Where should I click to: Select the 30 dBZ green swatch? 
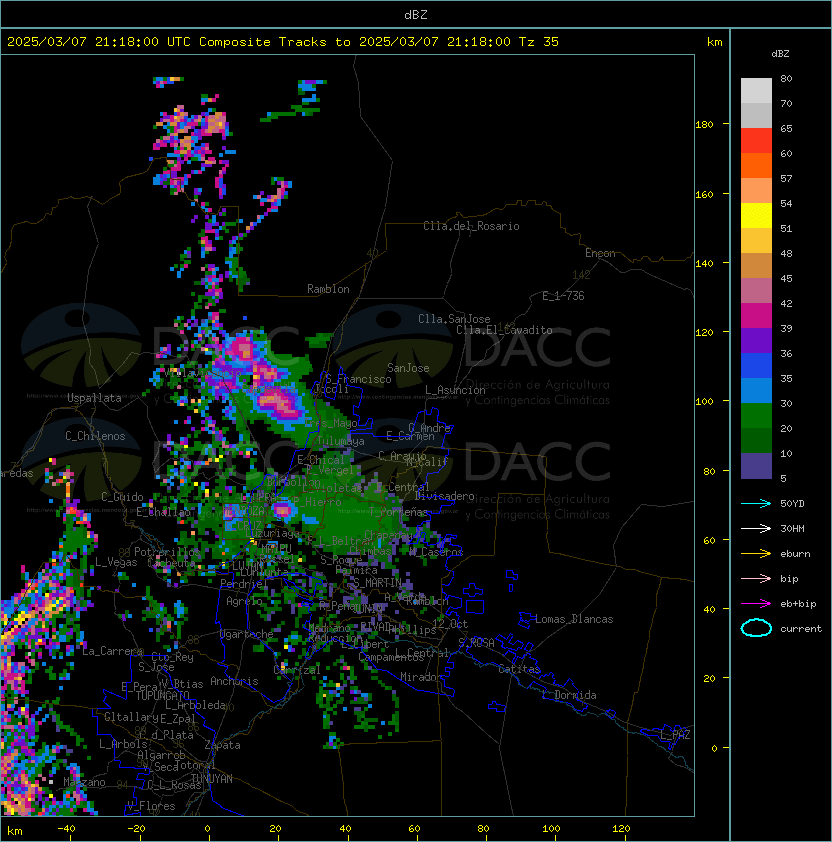[756, 416]
